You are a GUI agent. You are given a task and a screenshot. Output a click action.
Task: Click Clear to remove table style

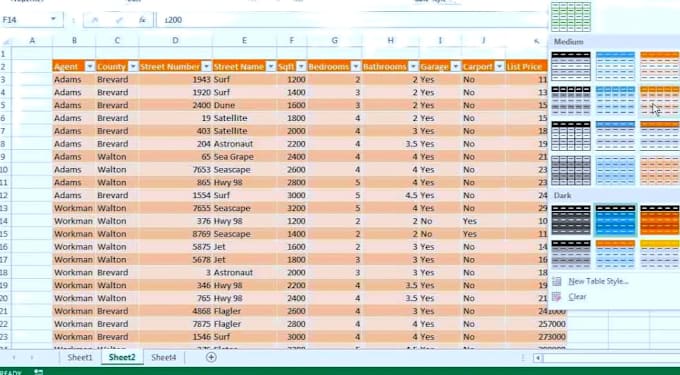pyautogui.click(x=577, y=297)
